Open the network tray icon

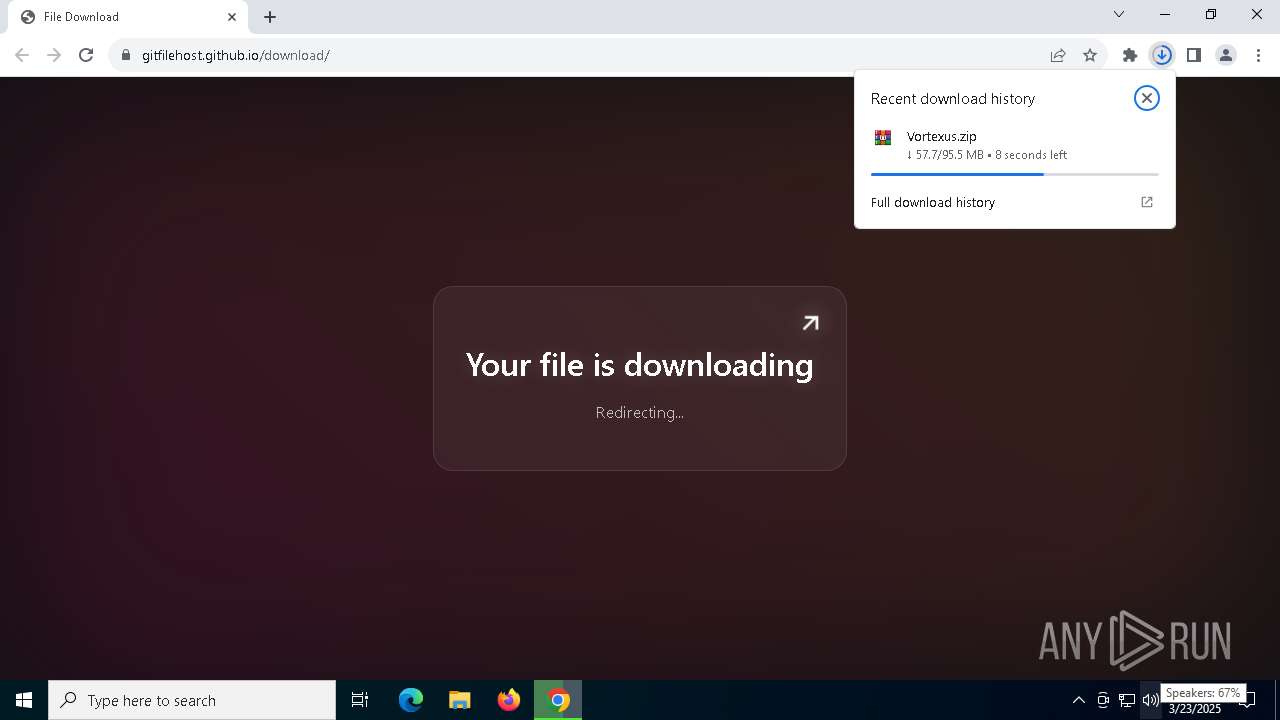click(x=1127, y=700)
